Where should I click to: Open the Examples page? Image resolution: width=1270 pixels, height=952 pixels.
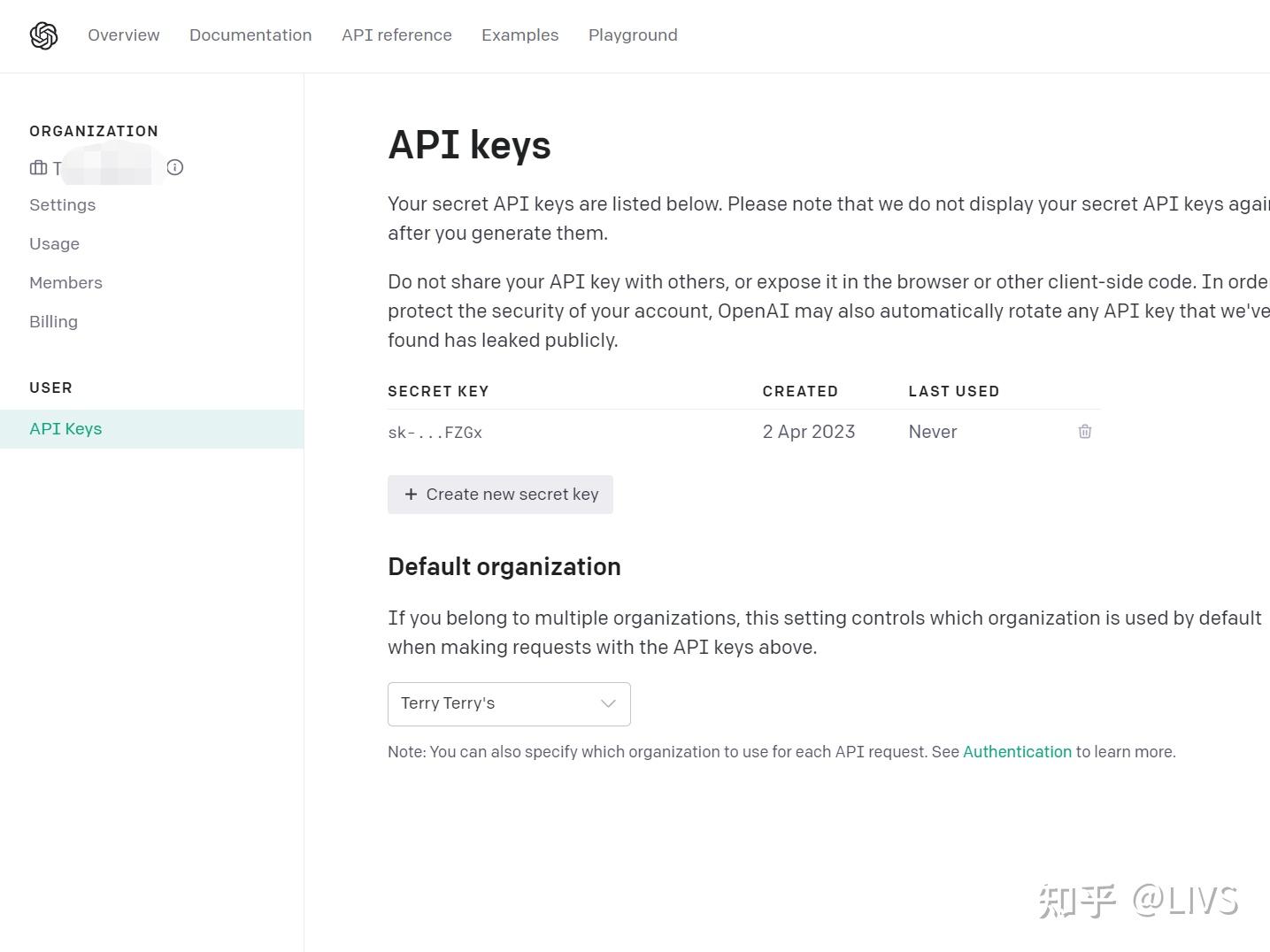point(520,35)
